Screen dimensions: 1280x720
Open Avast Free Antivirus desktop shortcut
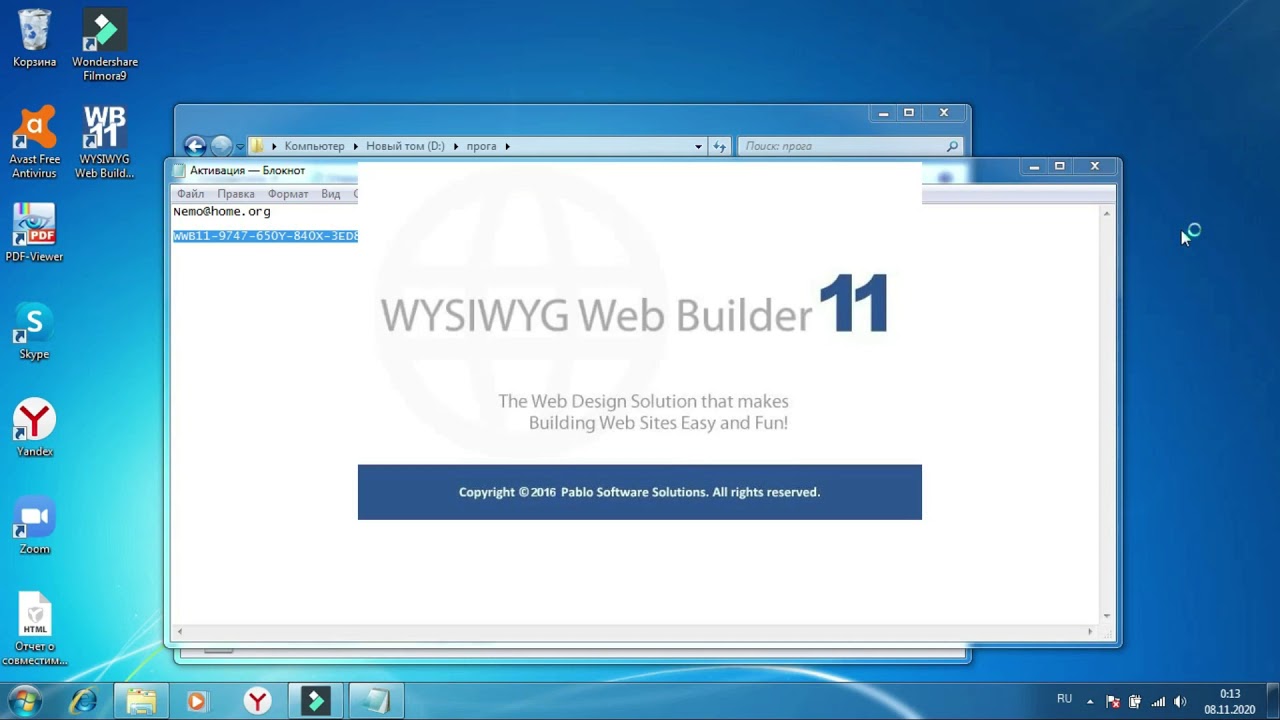tap(34, 142)
